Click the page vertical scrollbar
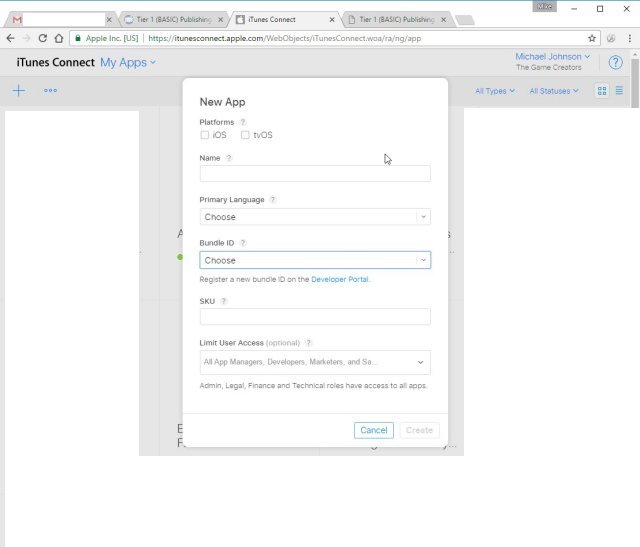 pos(635,84)
